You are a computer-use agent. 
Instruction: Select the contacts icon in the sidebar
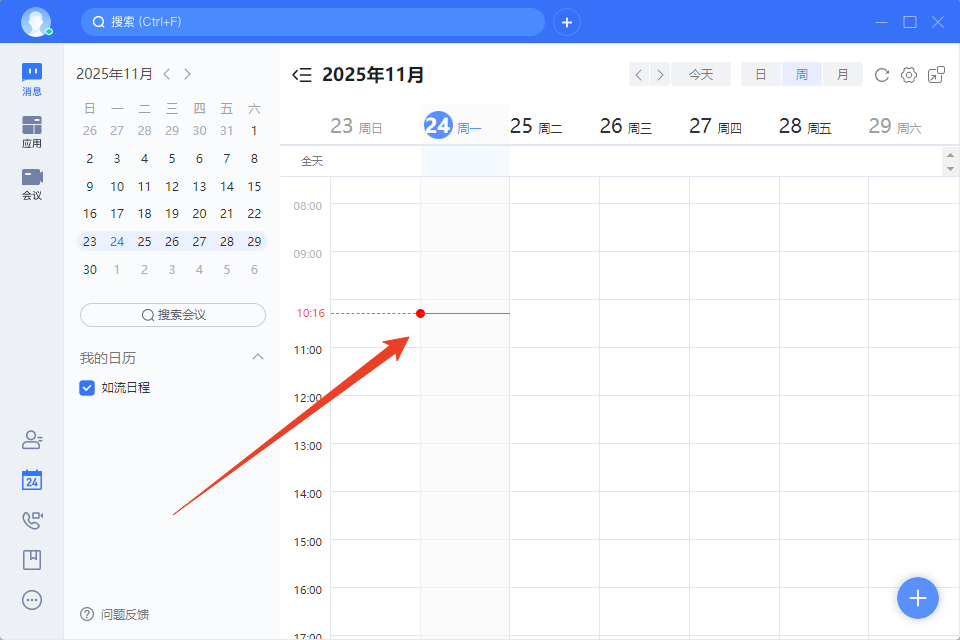31,440
